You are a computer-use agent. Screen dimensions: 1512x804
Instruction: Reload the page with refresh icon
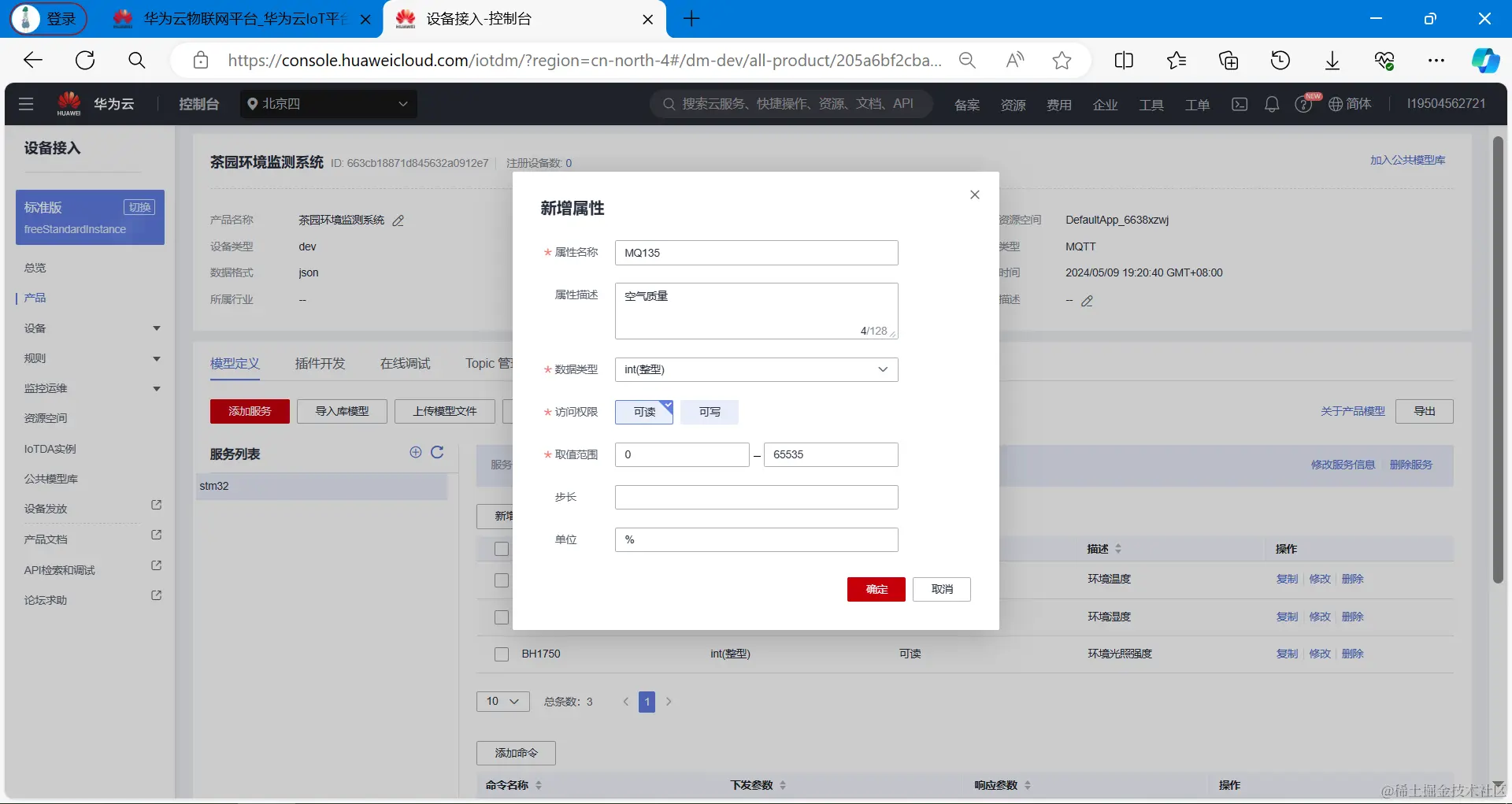[85, 61]
